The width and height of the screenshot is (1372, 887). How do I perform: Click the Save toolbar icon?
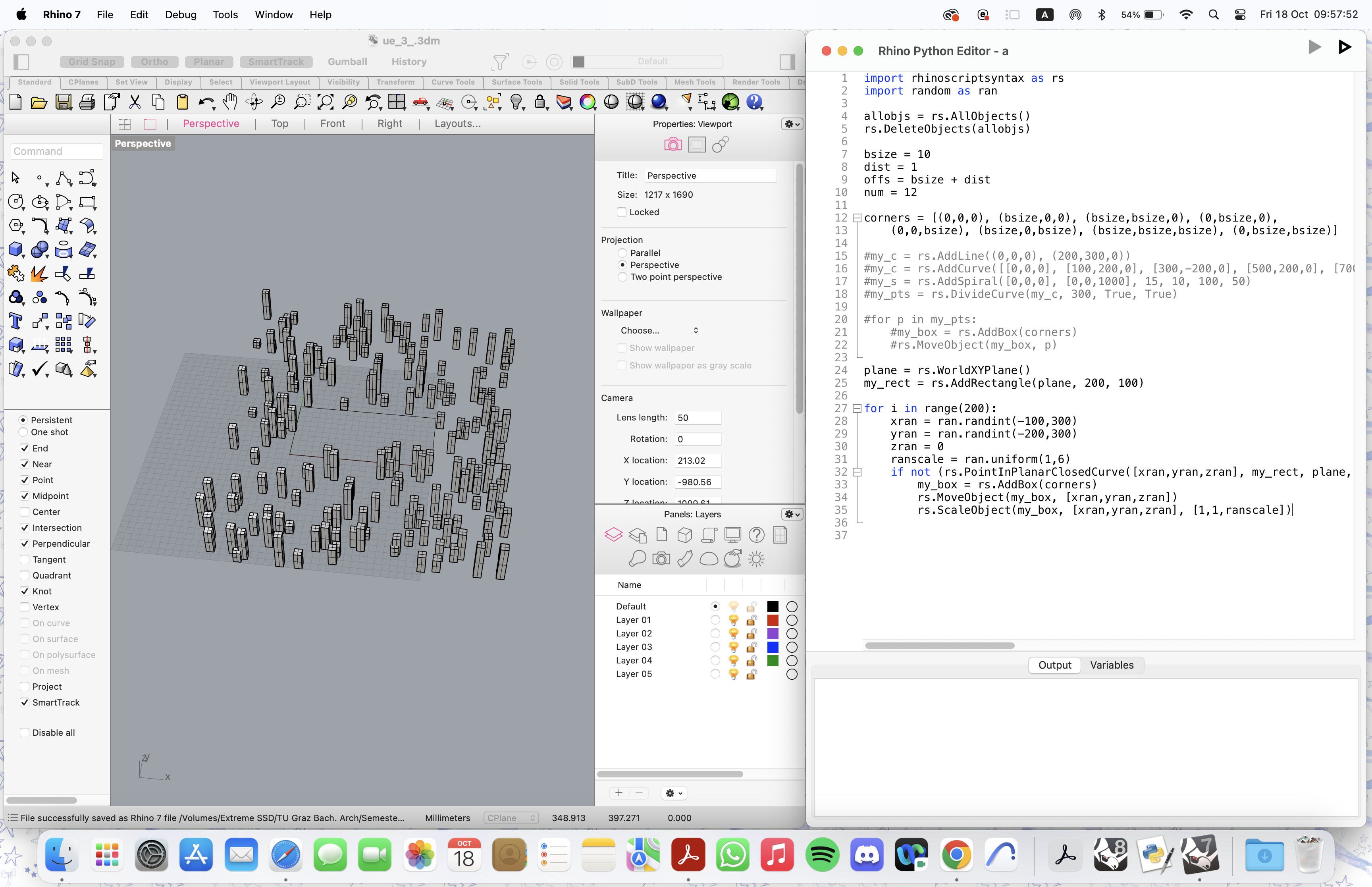pos(64,102)
